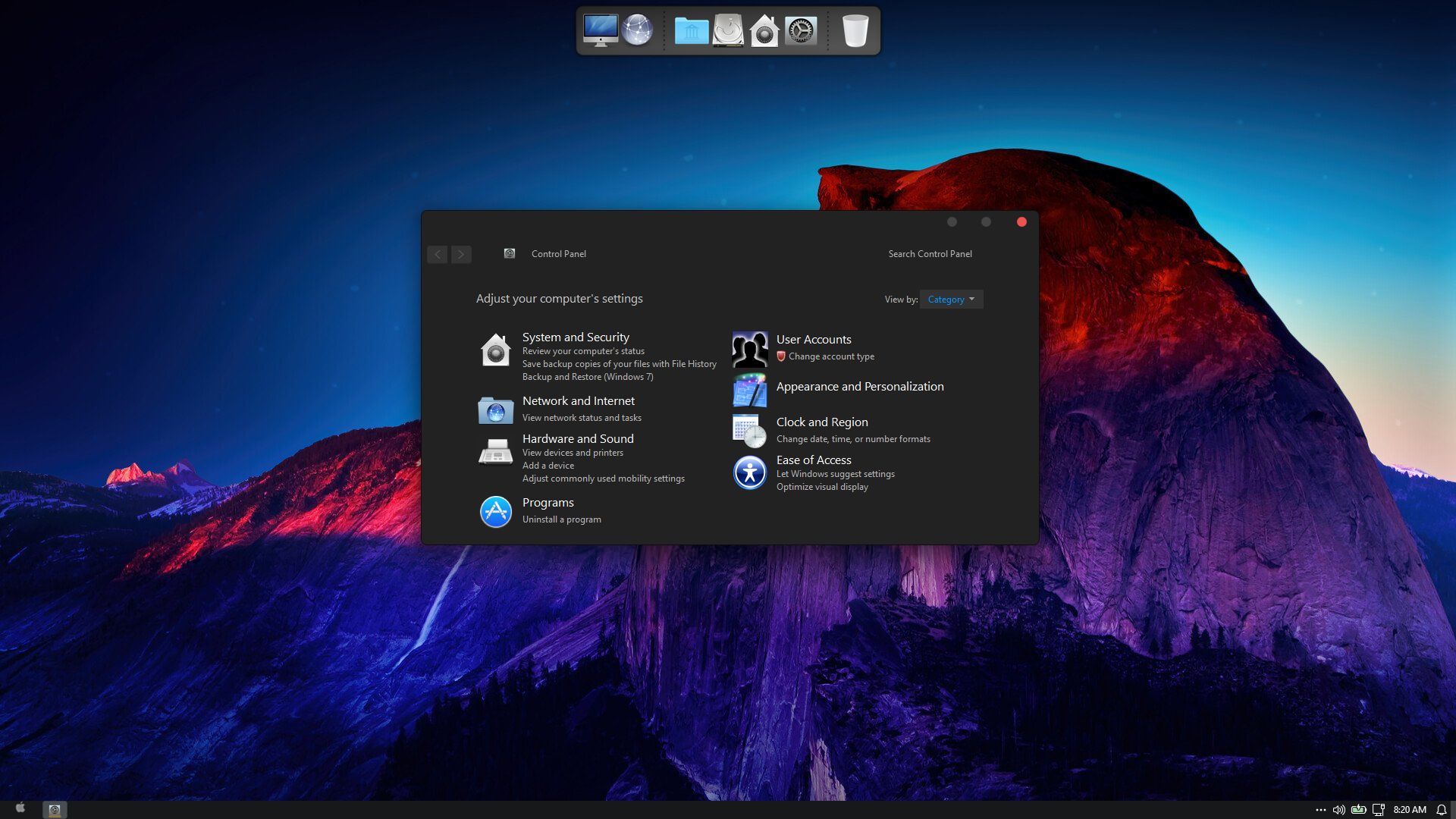Click the back navigation arrow
Screen dimensions: 1456x819
438,254
